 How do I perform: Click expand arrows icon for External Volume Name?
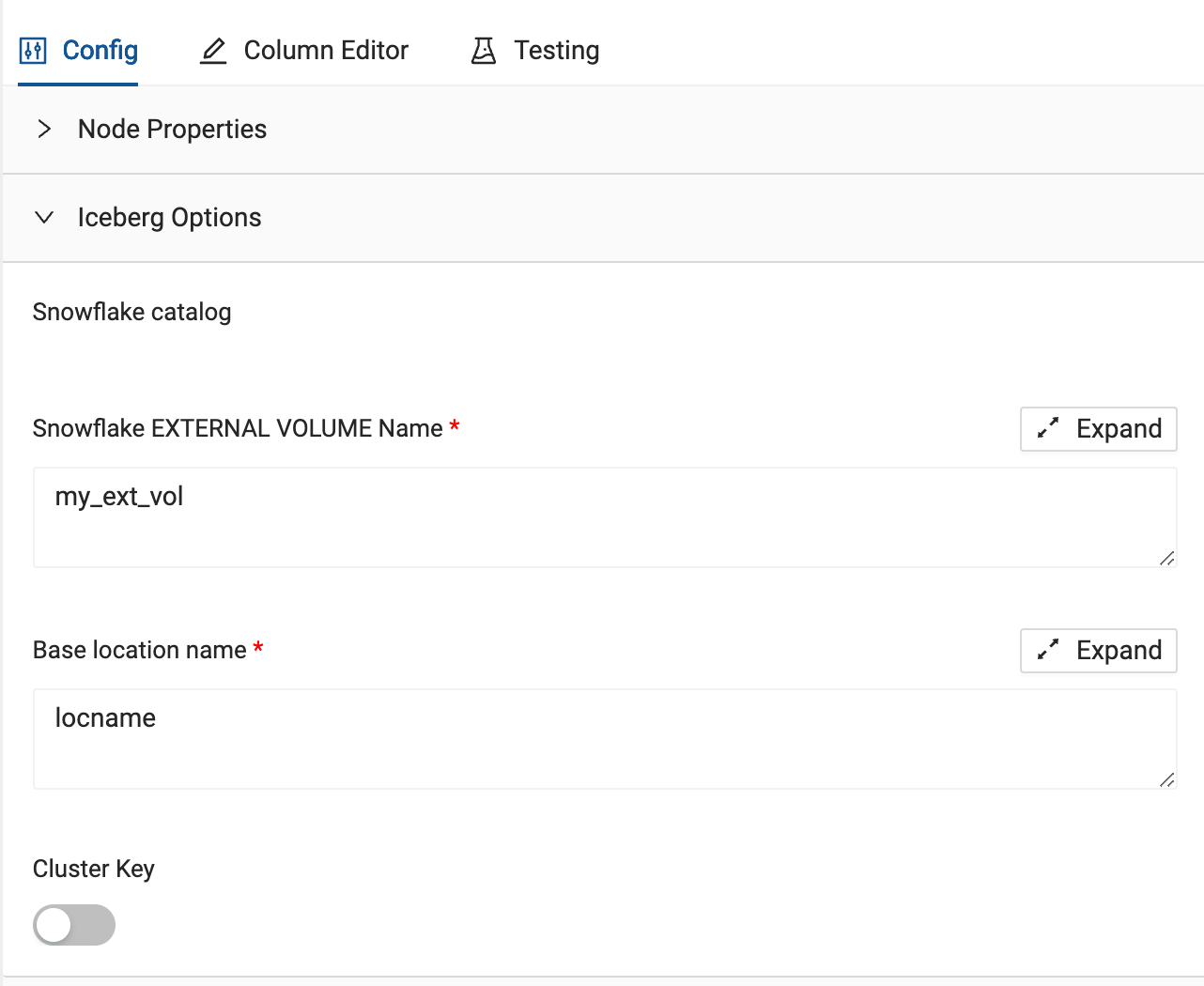pyautogui.click(x=1048, y=428)
